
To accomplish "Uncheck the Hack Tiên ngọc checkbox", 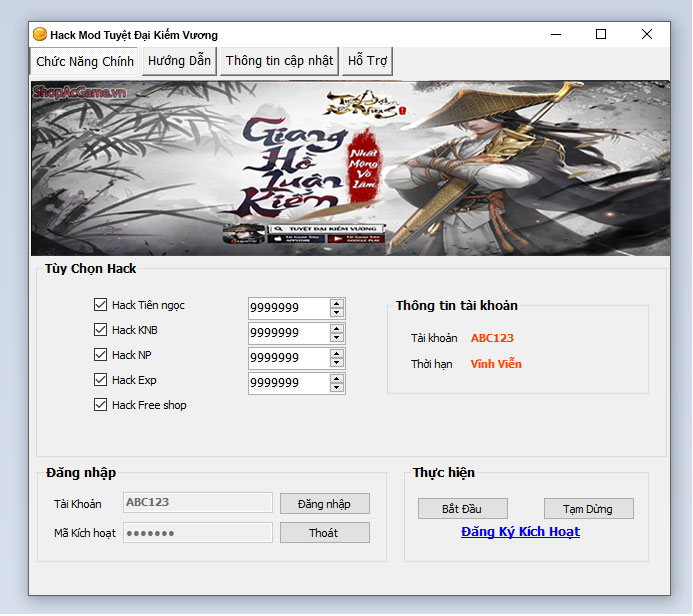I will (100, 304).
